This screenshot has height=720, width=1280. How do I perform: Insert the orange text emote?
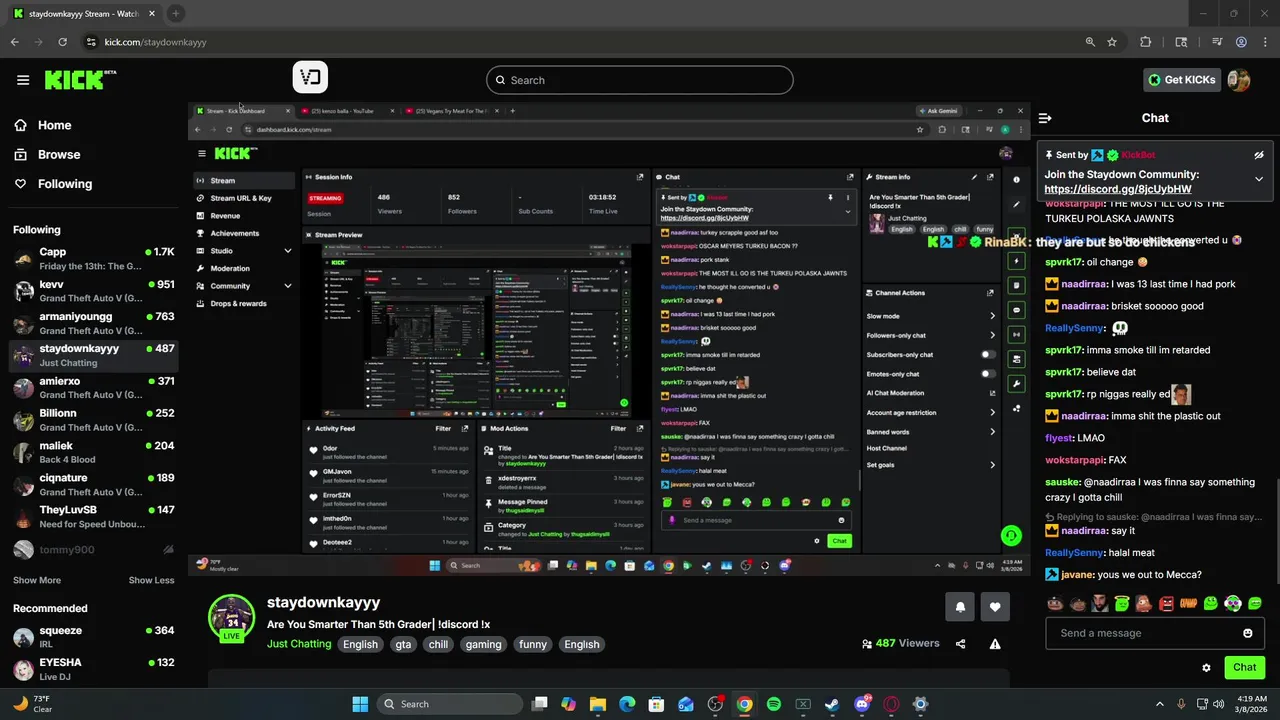[1188, 603]
